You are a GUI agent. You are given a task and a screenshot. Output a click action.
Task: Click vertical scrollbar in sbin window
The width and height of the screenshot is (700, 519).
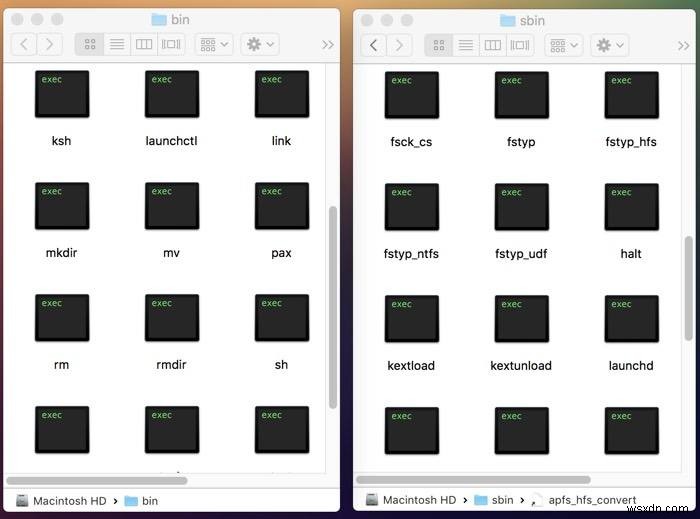[x=688, y=289]
